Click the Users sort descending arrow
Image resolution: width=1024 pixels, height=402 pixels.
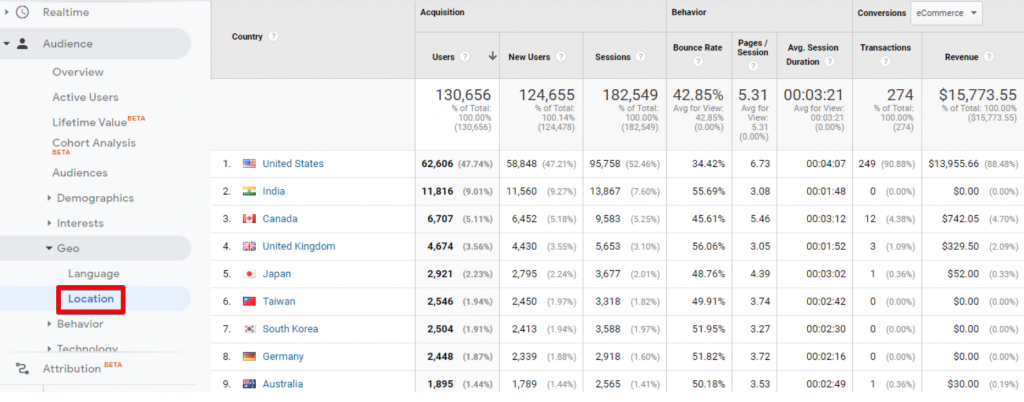click(492, 57)
